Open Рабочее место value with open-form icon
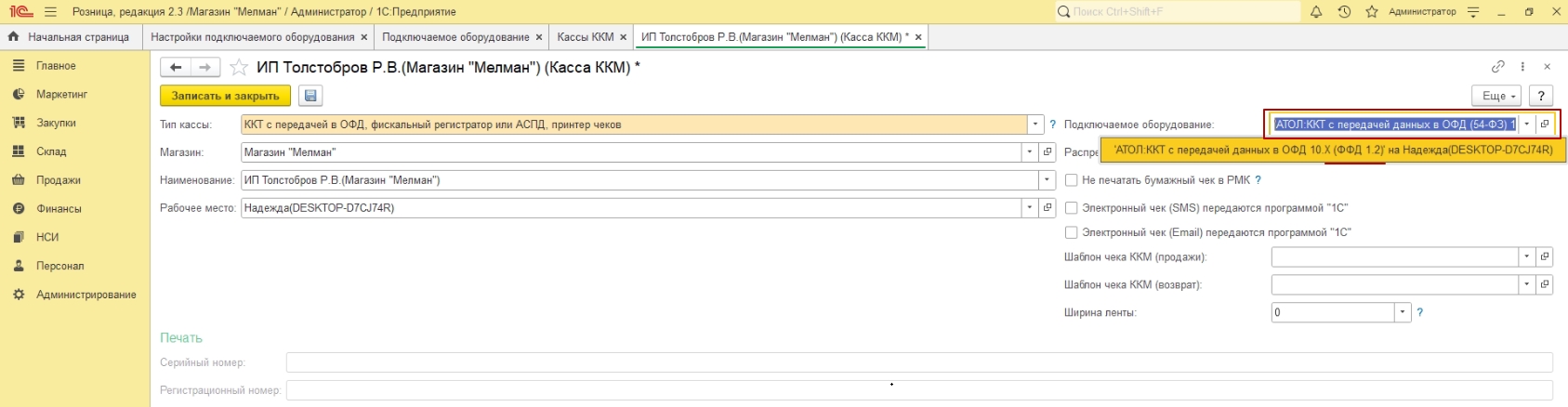Viewport: 1568px width, 407px height. [x=1048, y=208]
